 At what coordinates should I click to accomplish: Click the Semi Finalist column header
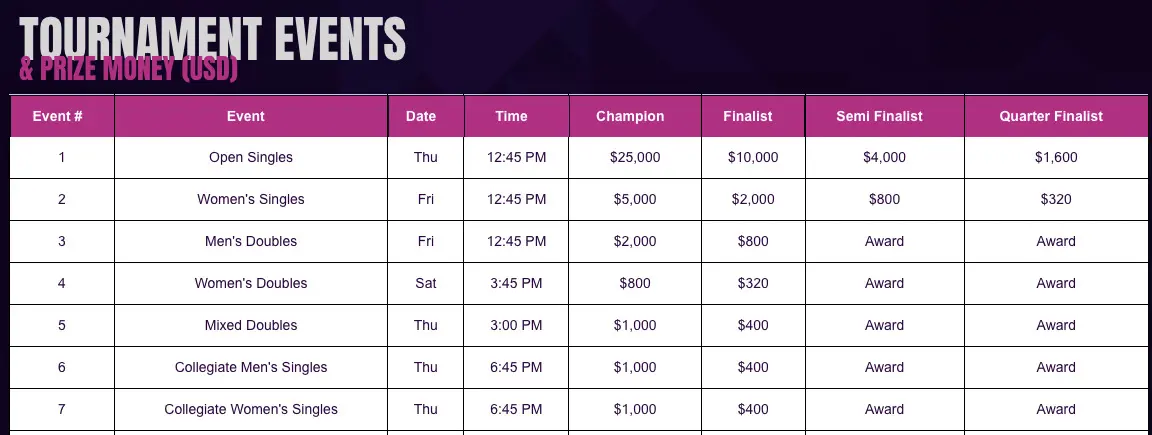coord(879,116)
